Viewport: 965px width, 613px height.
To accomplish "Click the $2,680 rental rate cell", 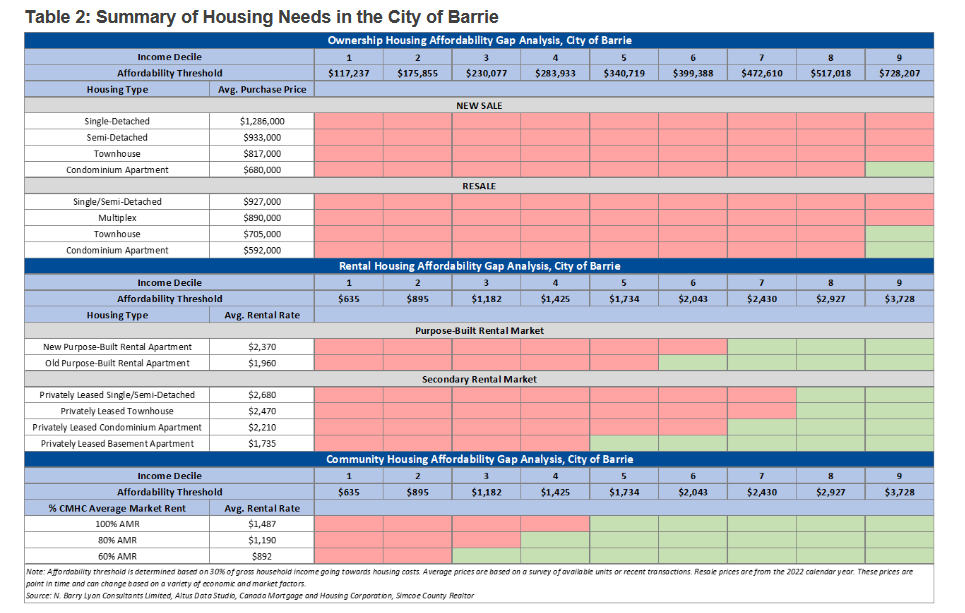I will 263,395.
